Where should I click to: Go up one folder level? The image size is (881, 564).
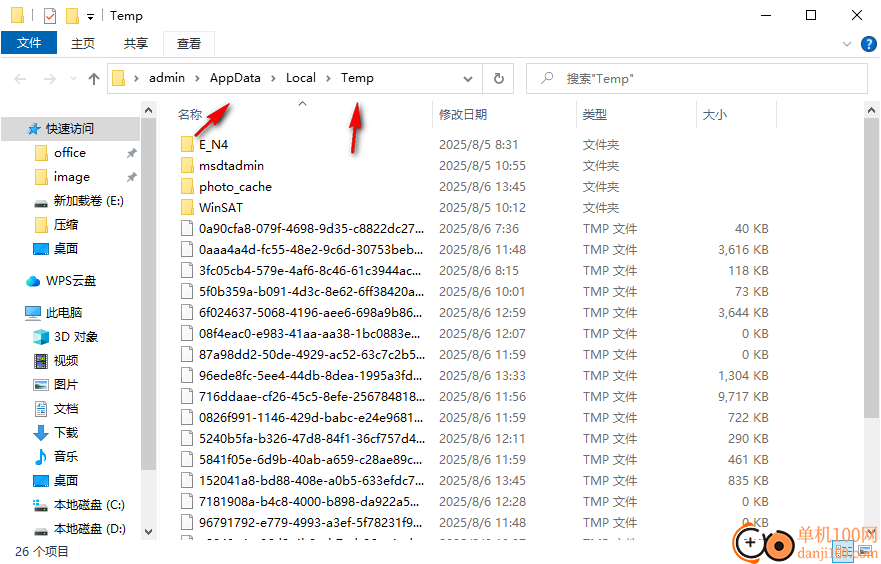tap(94, 79)
